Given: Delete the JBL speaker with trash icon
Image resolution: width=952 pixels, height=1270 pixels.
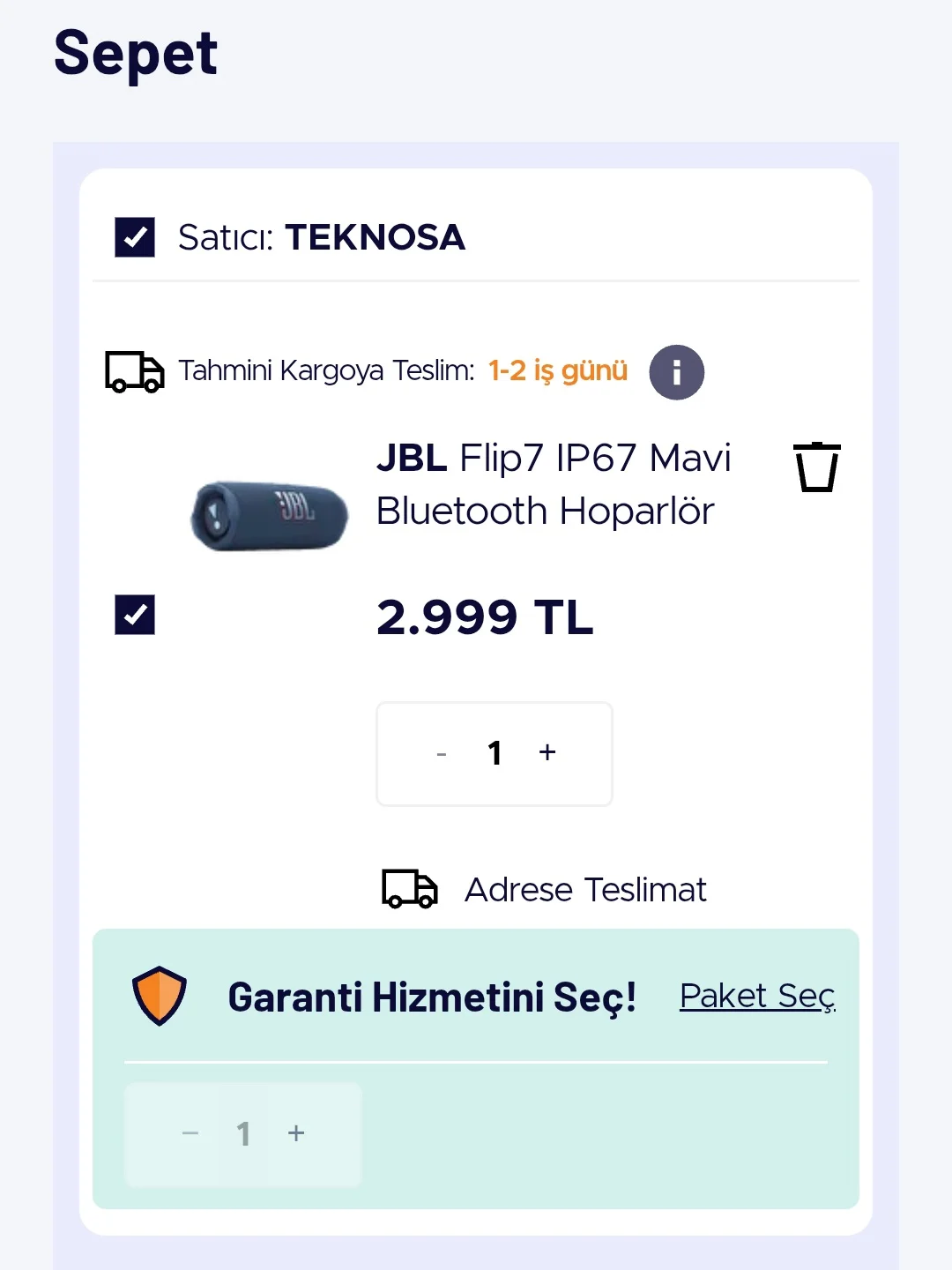Looking at the screenshot, I should point(816,467).
